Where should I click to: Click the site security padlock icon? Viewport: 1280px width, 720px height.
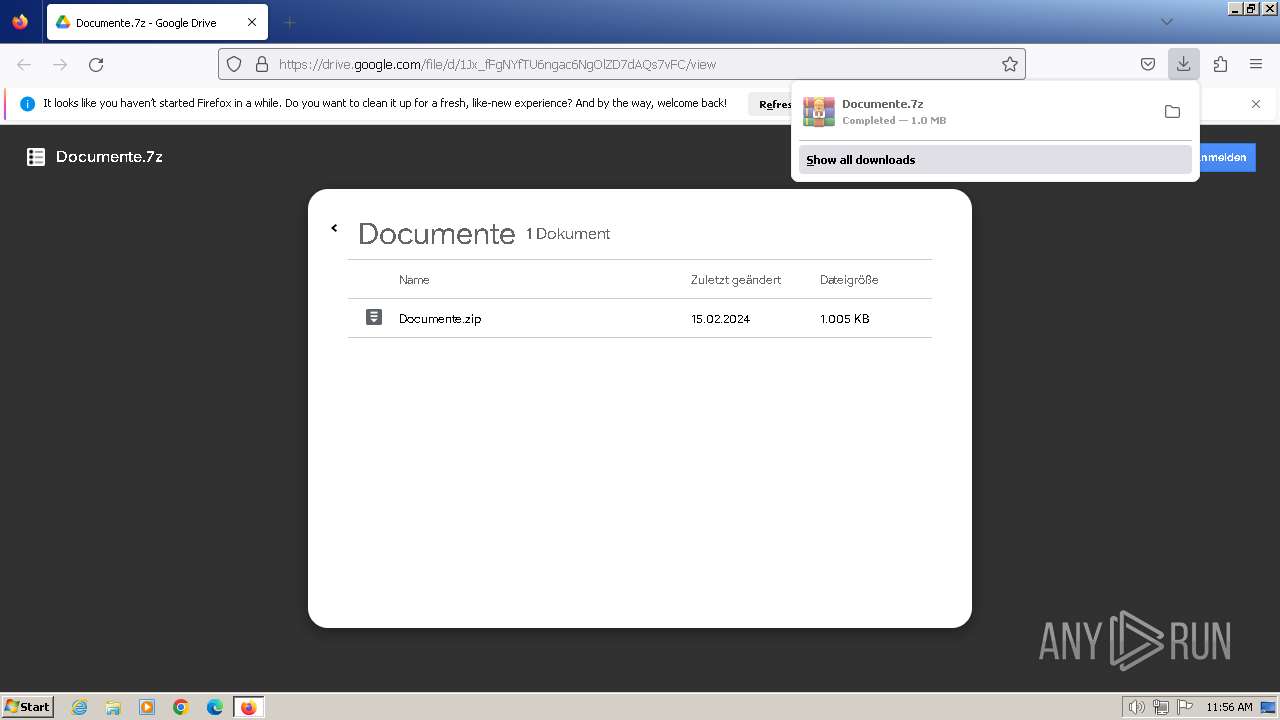pos(262,64)
